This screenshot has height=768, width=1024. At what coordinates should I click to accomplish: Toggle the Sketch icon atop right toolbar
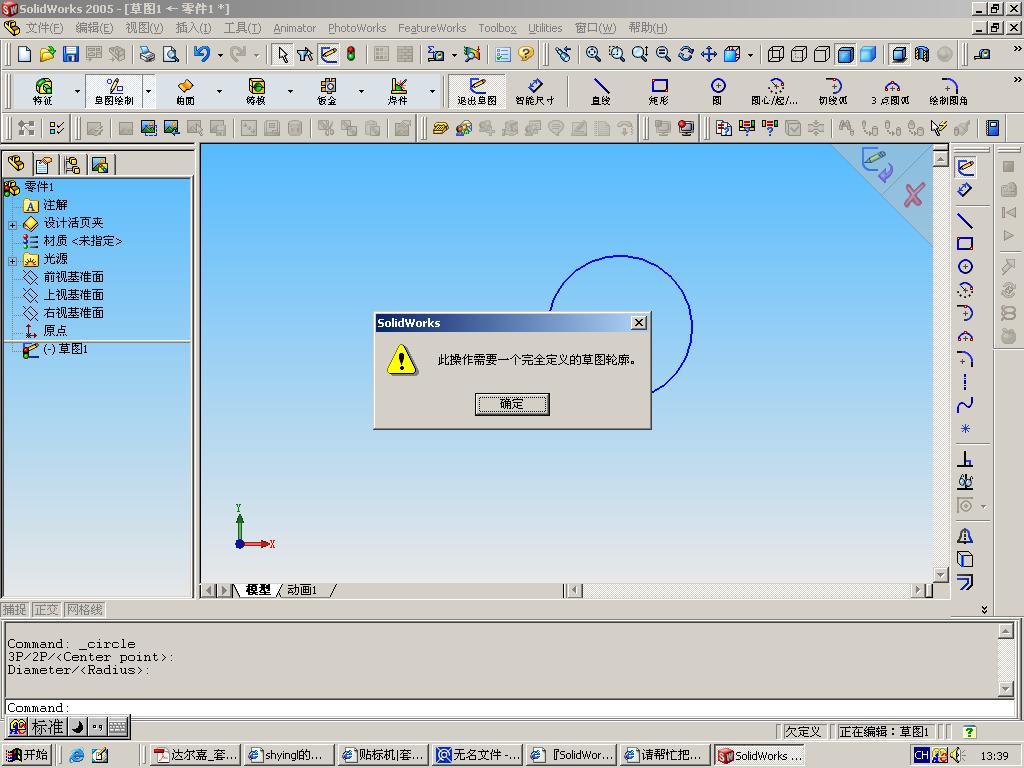965,167
